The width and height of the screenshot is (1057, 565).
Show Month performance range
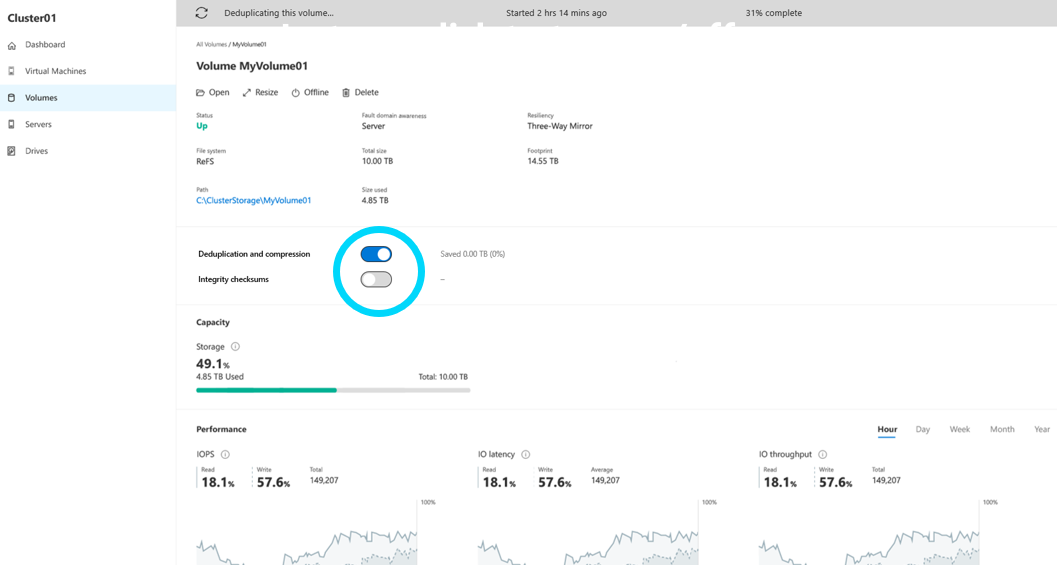click(x=1002, y=429)
